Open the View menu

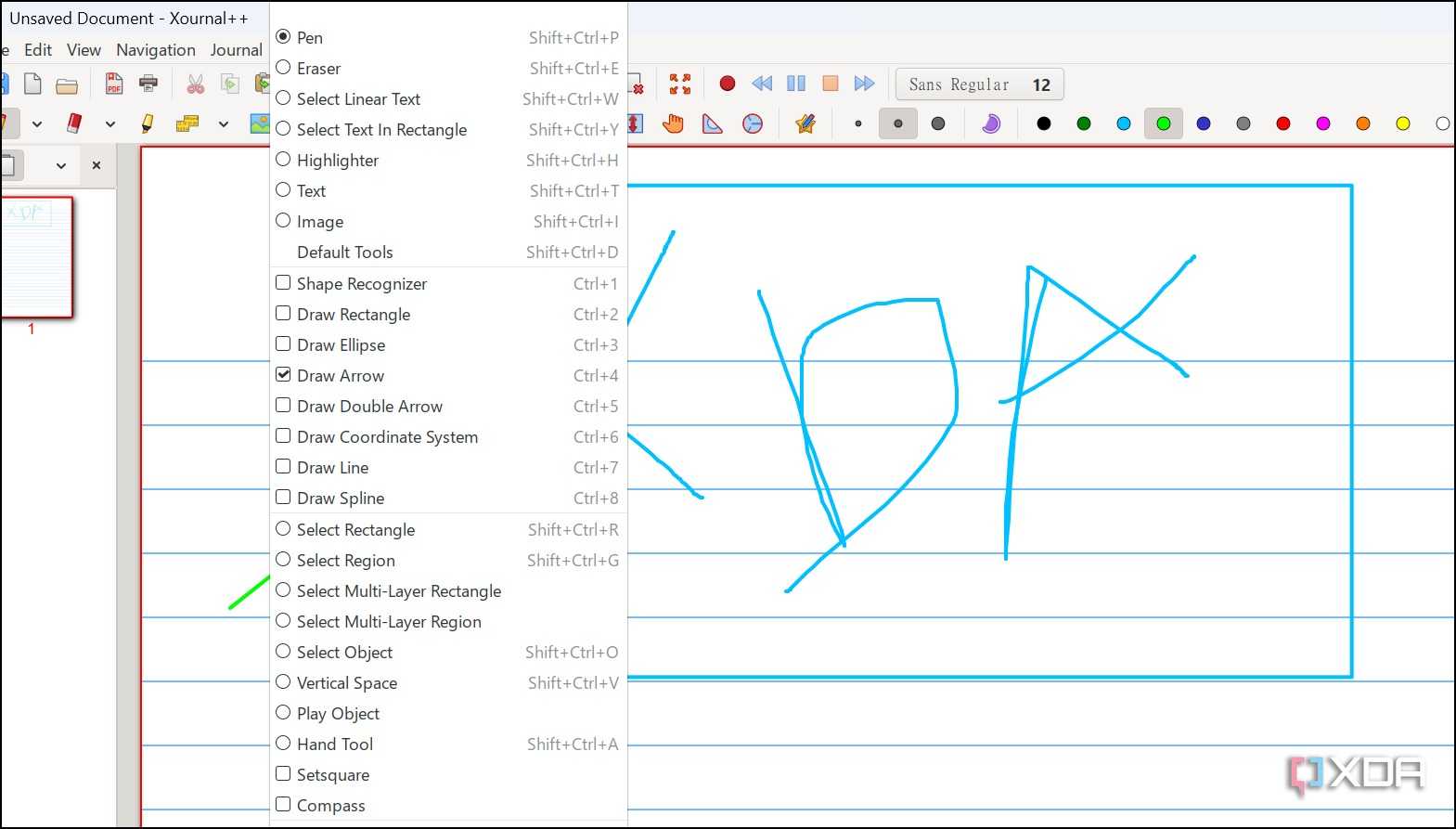coord(84,50)
